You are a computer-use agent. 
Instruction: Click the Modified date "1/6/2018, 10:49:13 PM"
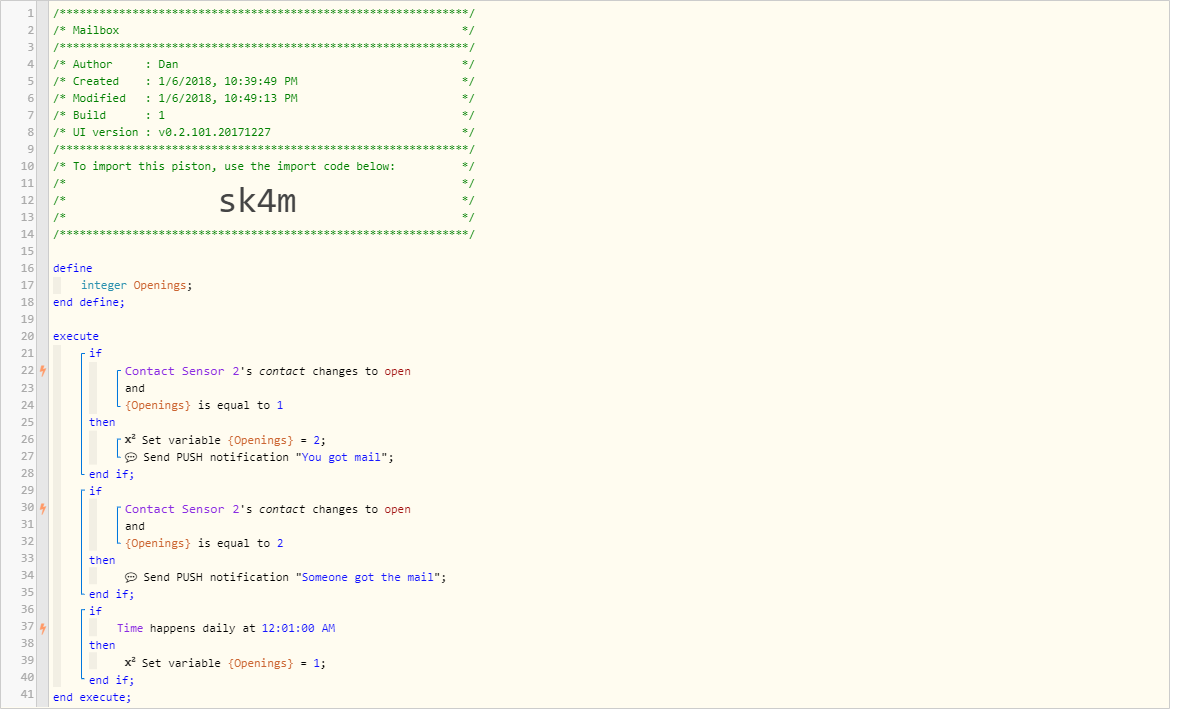pyautogui.click(x=228, y=98)
